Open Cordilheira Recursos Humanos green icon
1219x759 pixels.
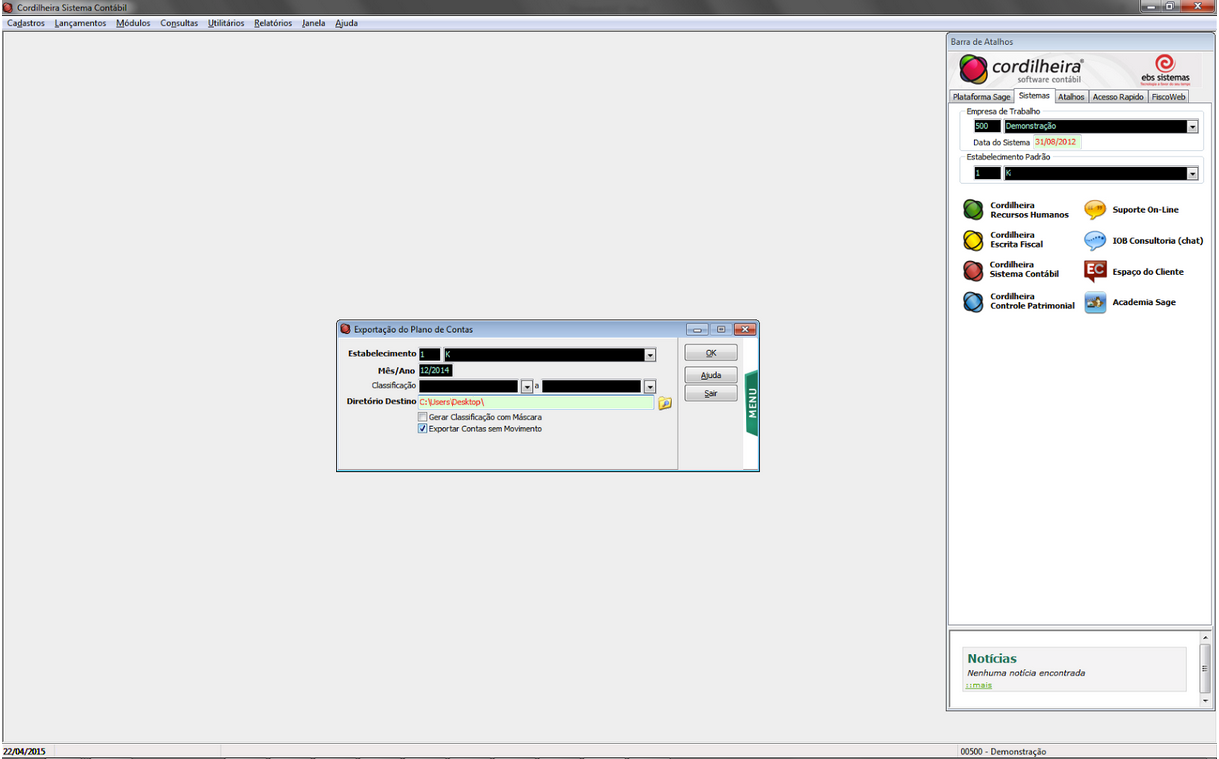pyautogui.click(x=973, y=210)
